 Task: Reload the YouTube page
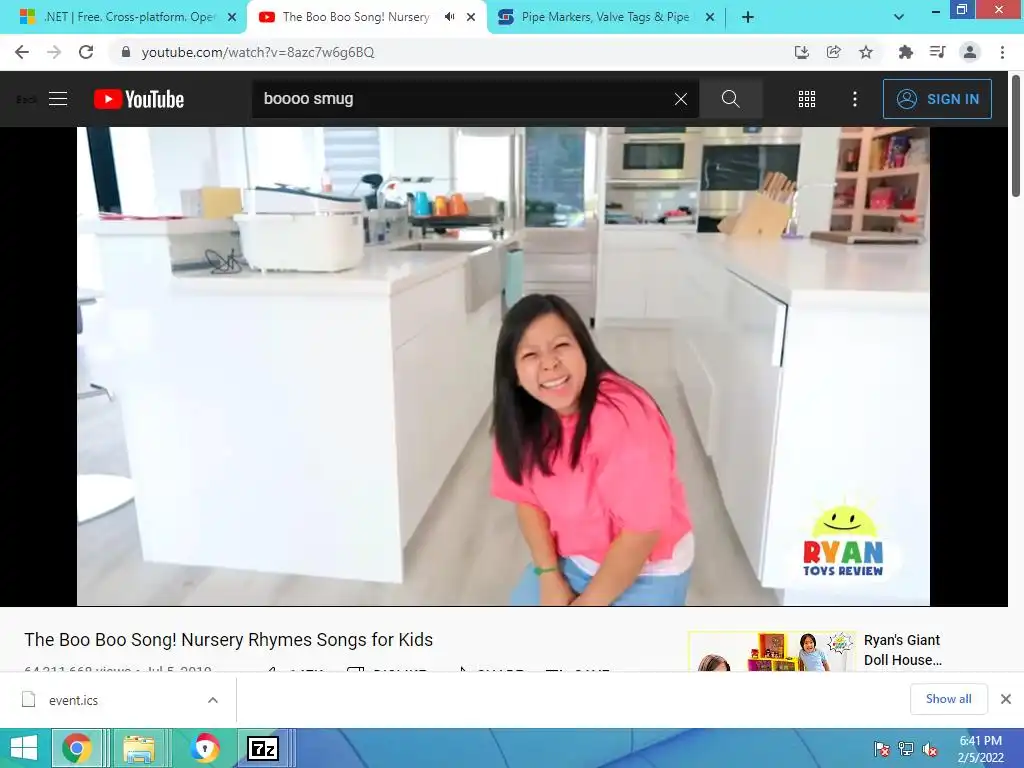pos(86,52)
